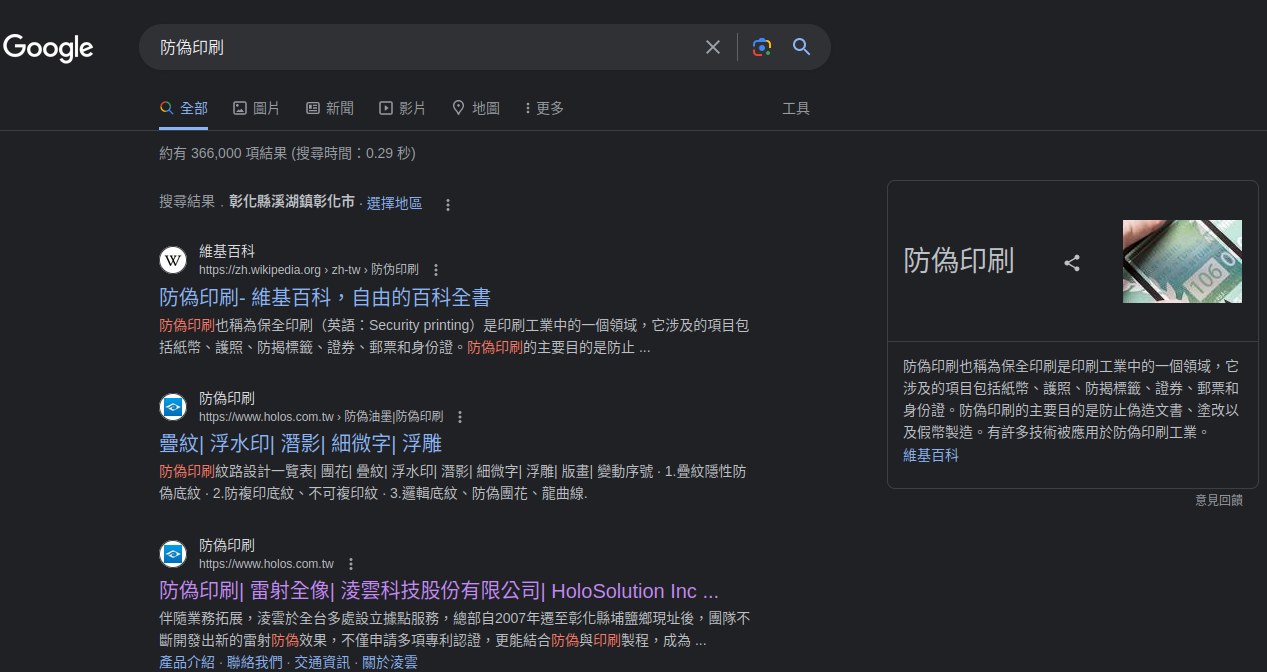Open the Wikipedia result favicon
The height and width of the screenshot is (672, 1267).
click(x=173, y=261)
